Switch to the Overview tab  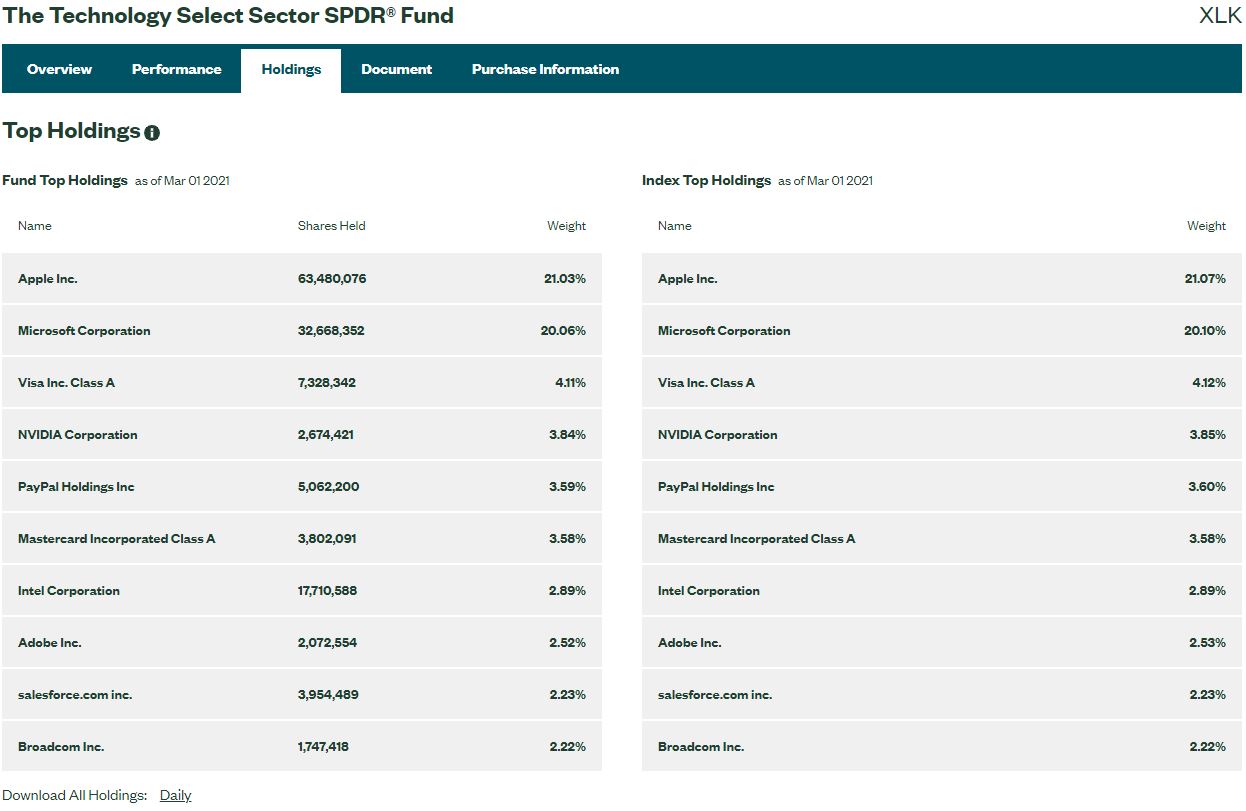[59, 69]
